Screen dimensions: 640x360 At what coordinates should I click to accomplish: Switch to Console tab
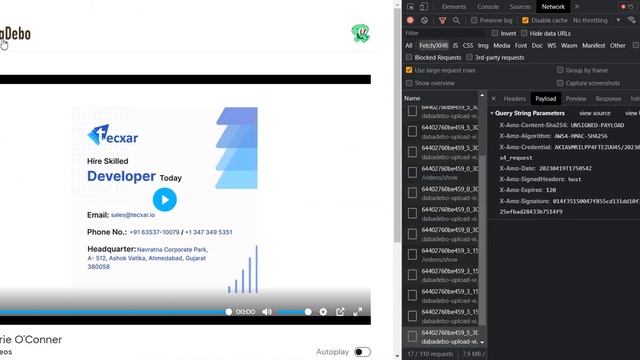click(488, 7)
